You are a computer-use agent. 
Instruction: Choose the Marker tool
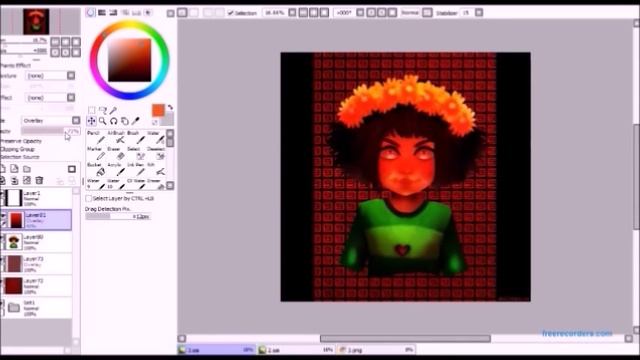pyautogui.click(x=97, y=154)
